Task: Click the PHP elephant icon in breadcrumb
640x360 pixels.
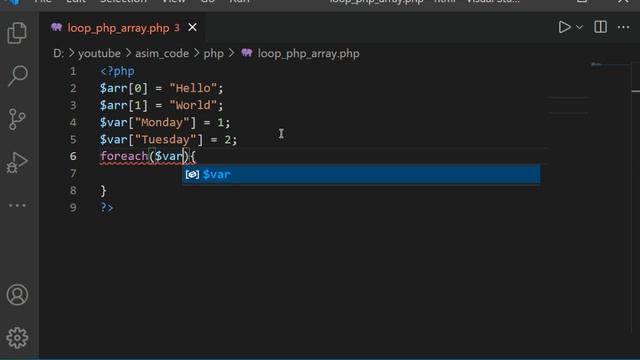Action: 247,53
